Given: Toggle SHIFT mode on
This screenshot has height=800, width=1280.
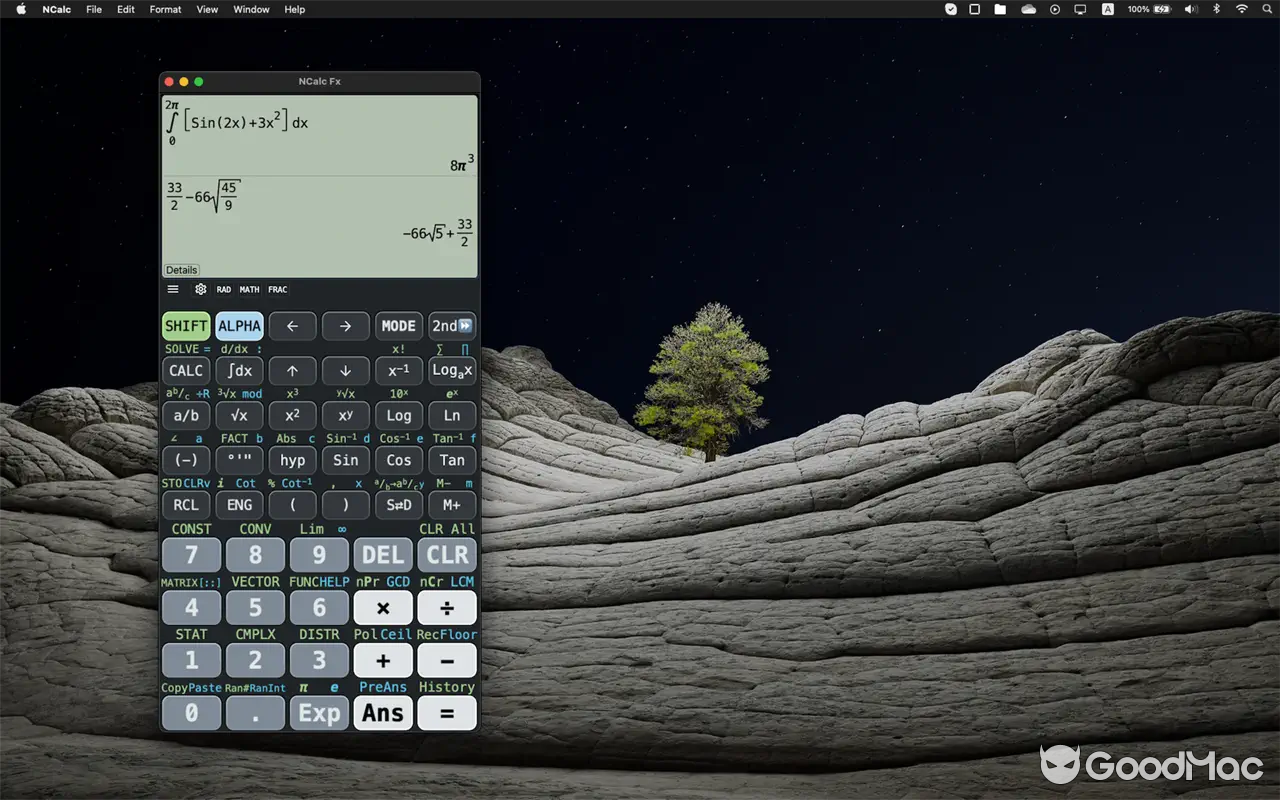Looking at the screenshot, I should (185, 325).
